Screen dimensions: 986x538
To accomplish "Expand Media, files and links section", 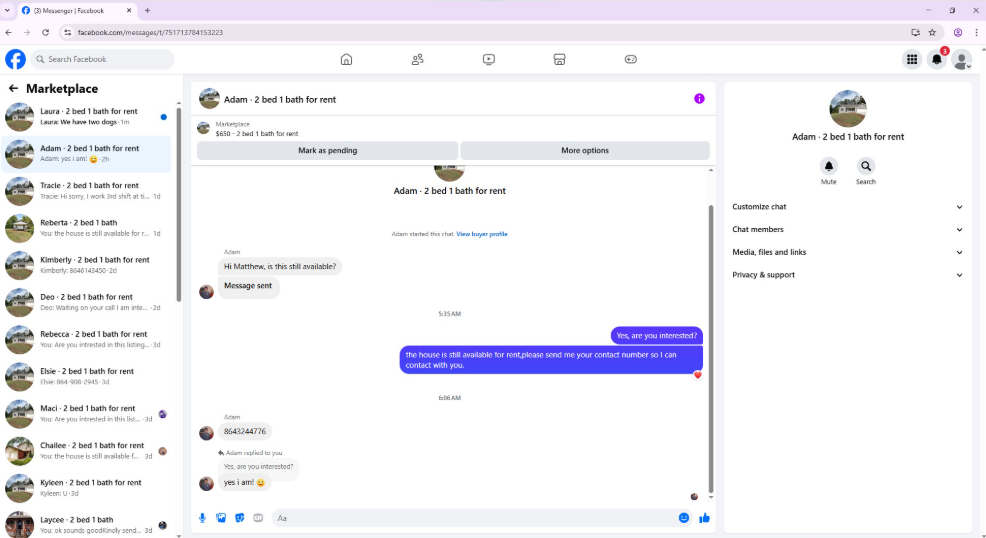I will click(847, 252).
